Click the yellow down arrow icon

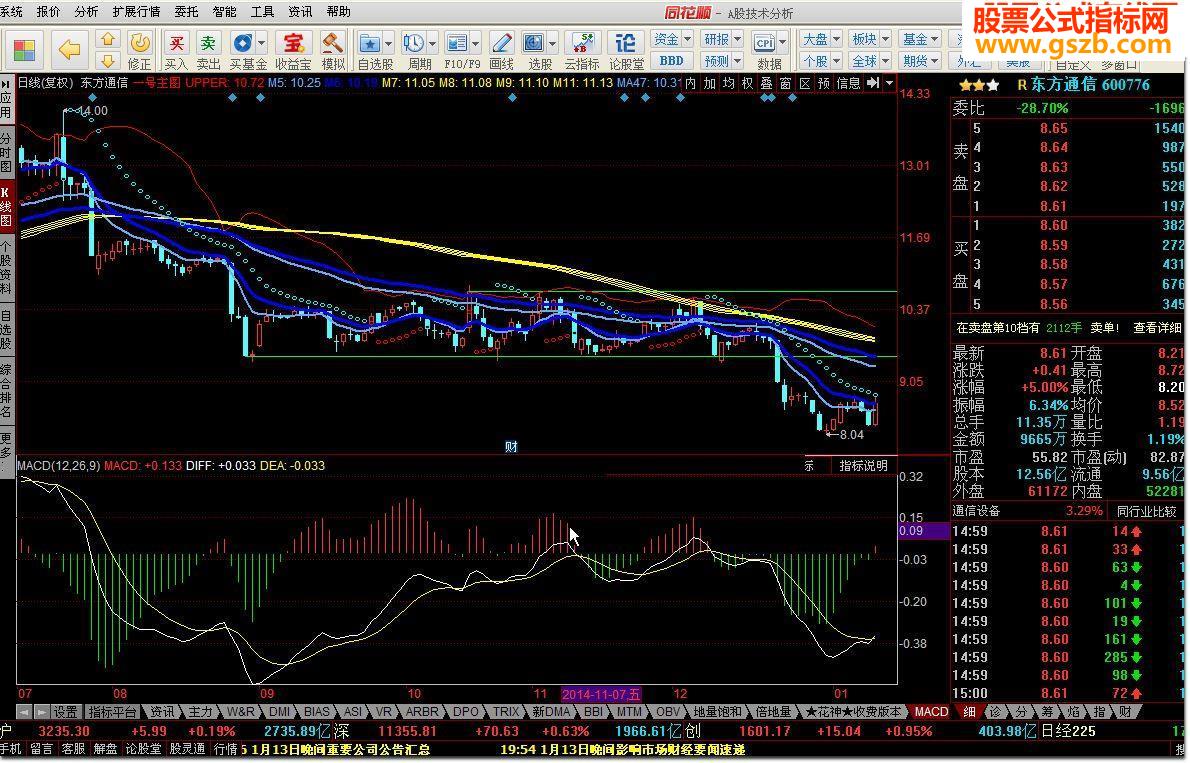(108, 61)
